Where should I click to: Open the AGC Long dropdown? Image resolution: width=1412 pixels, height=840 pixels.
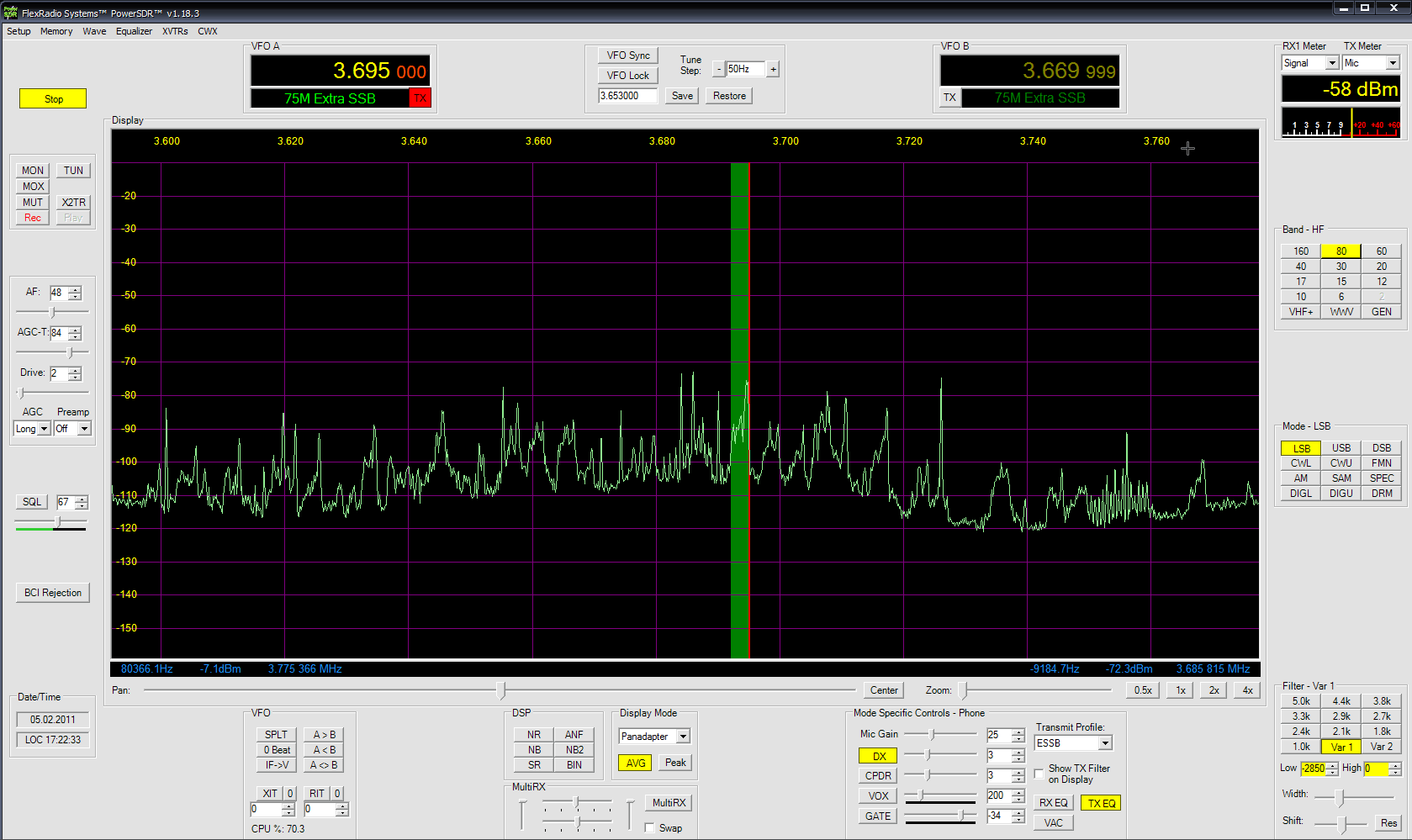(44, 429)
